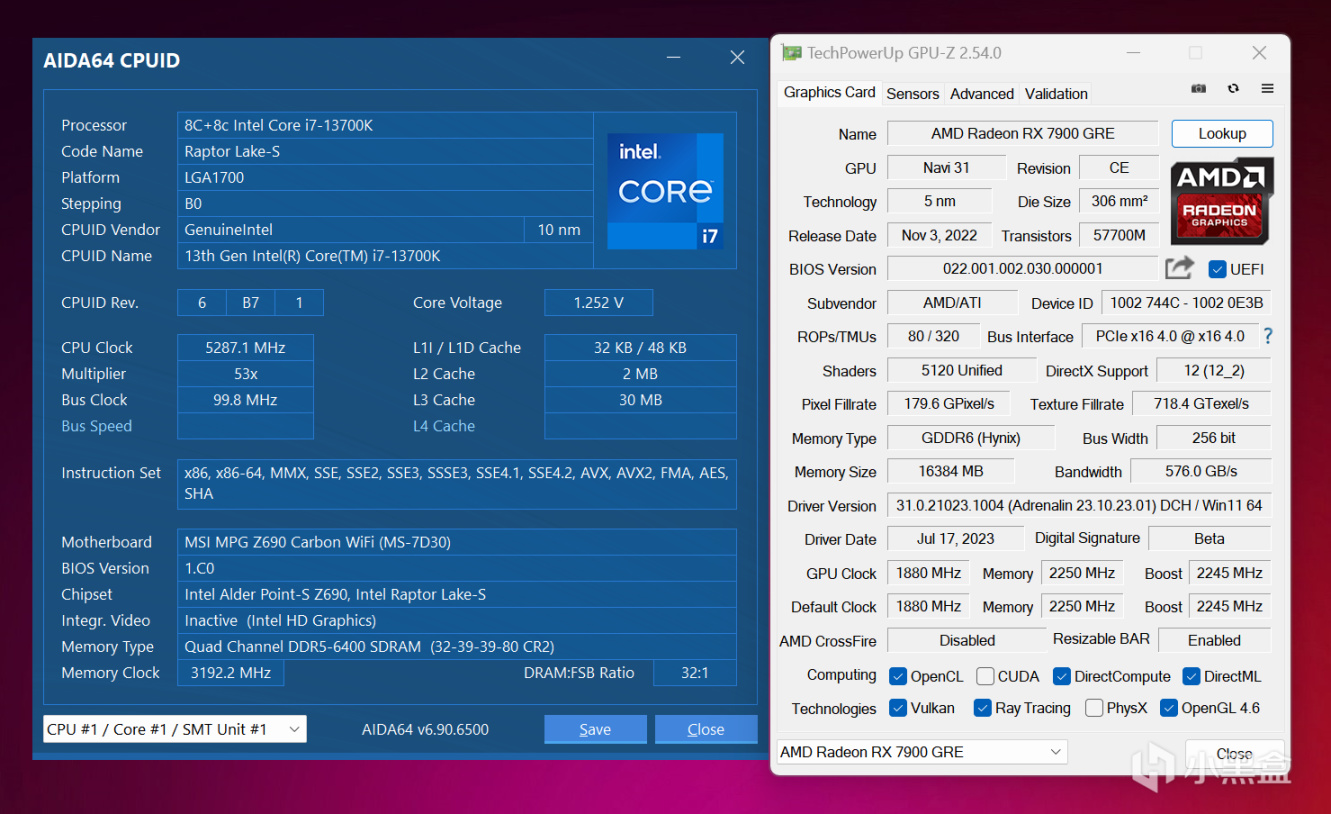This screenshot has height=814, width=1331.
Task: Open the Validation tab
Action: point(1056,93)
